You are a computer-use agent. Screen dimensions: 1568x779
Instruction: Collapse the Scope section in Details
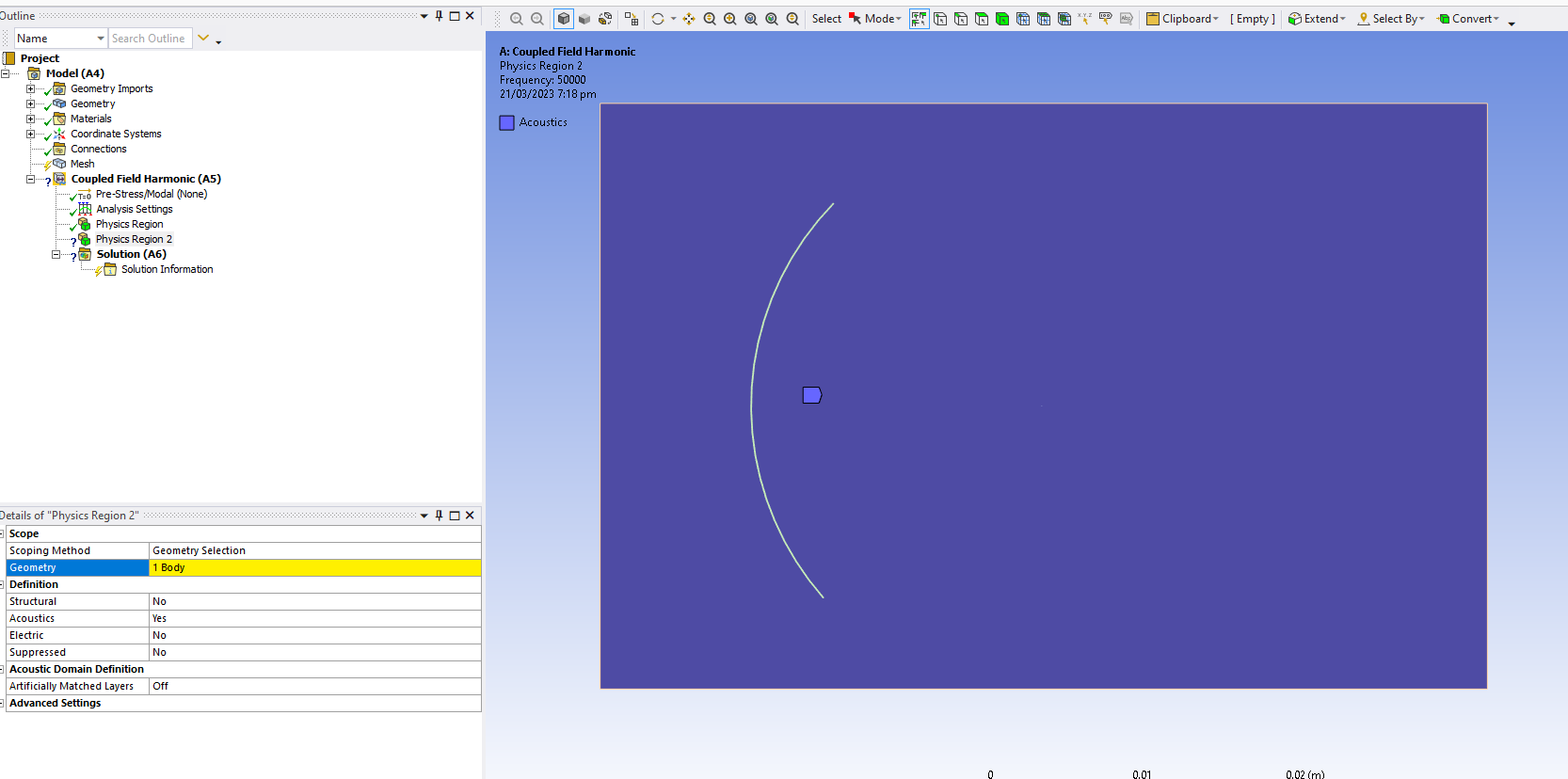(2, 533)
